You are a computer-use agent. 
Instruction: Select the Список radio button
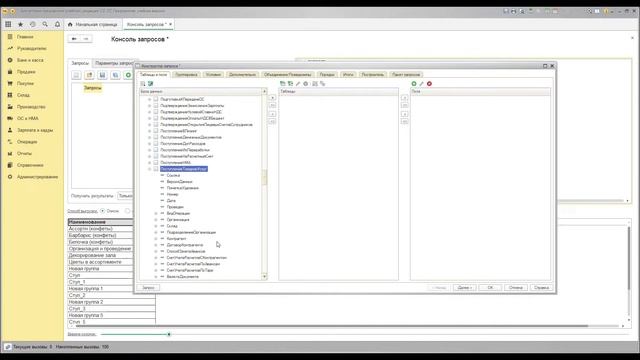pos(102,211)
